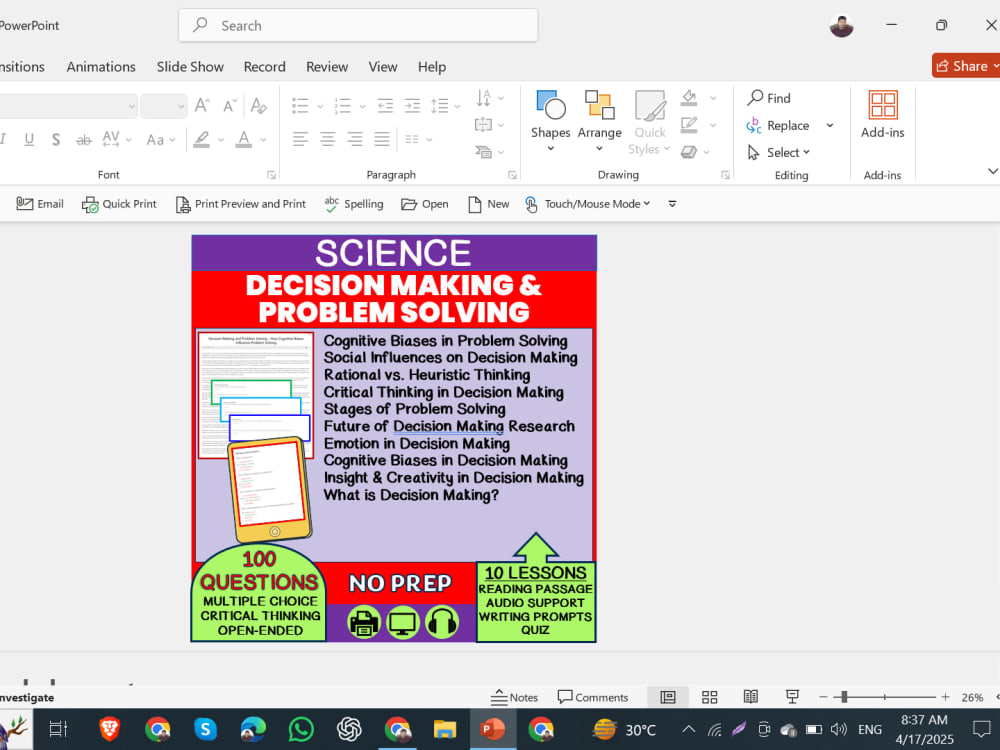Click the Quick Print icon
1000x750 pixels.
click(119, 204)
